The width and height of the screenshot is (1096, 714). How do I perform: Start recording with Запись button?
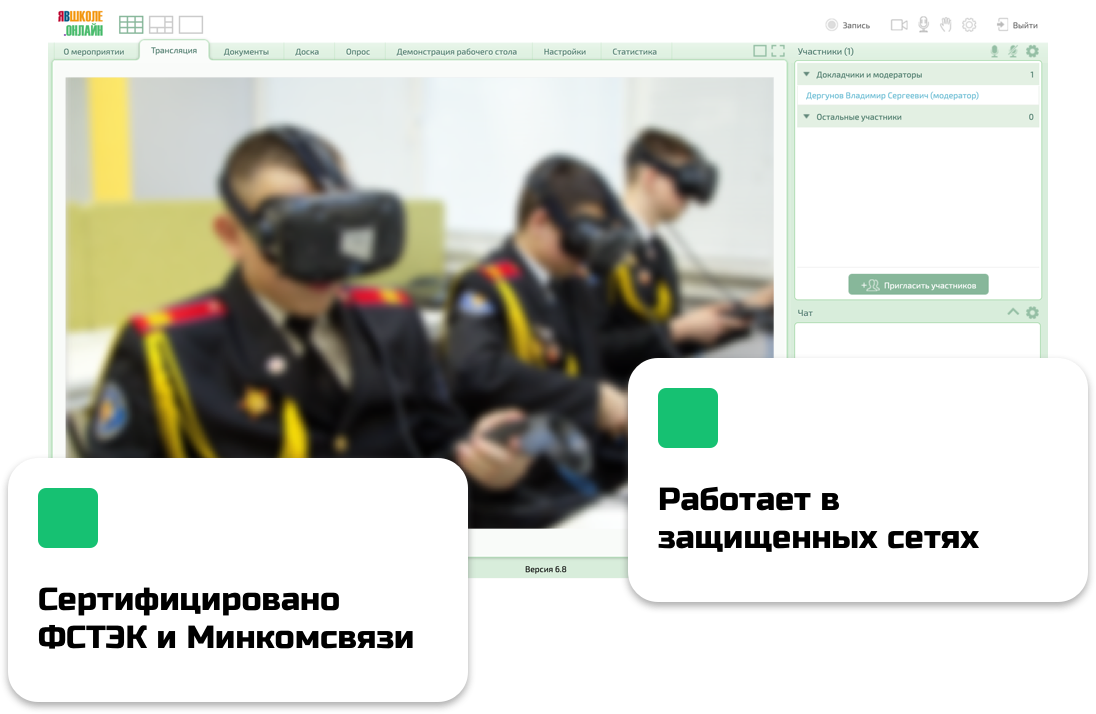(848, 25)
